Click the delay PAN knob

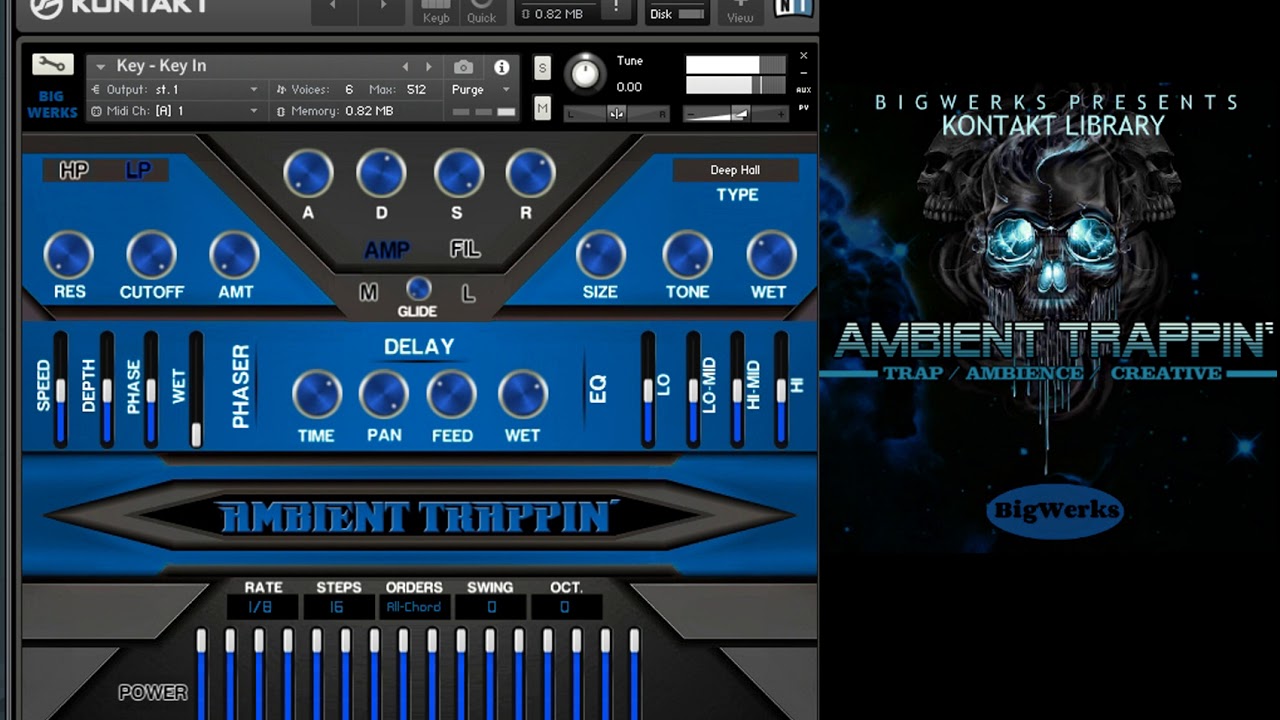[x=384, y=395]
